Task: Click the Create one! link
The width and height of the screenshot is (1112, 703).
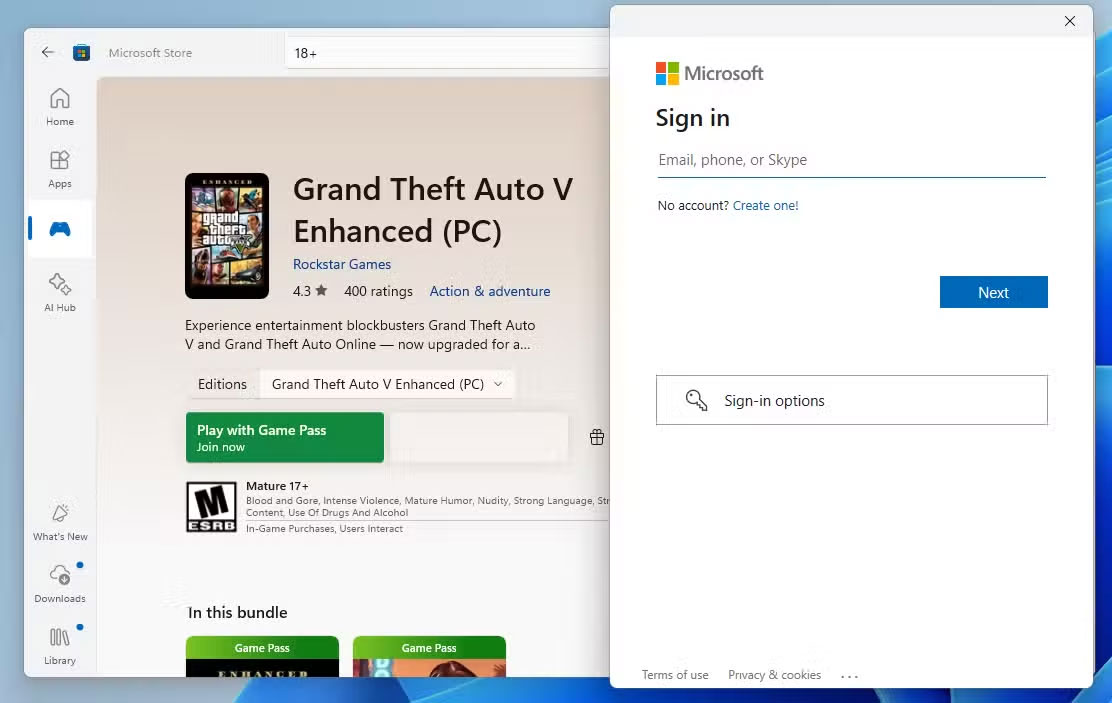Action: click(x=765, y=205)
